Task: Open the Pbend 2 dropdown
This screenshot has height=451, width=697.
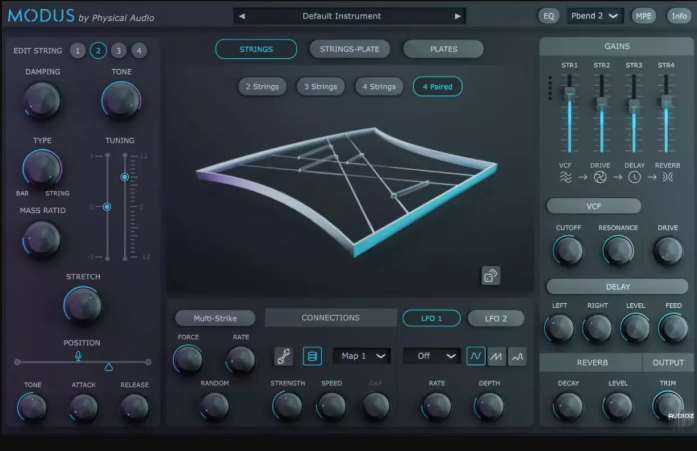Action: 595,16
